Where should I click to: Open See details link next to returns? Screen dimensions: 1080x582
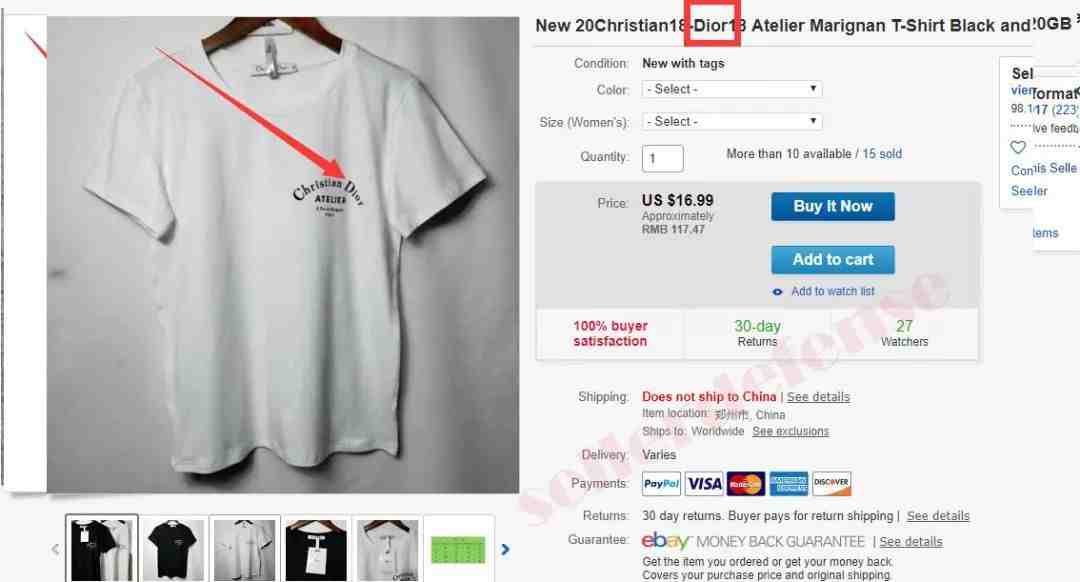(938, 516)
